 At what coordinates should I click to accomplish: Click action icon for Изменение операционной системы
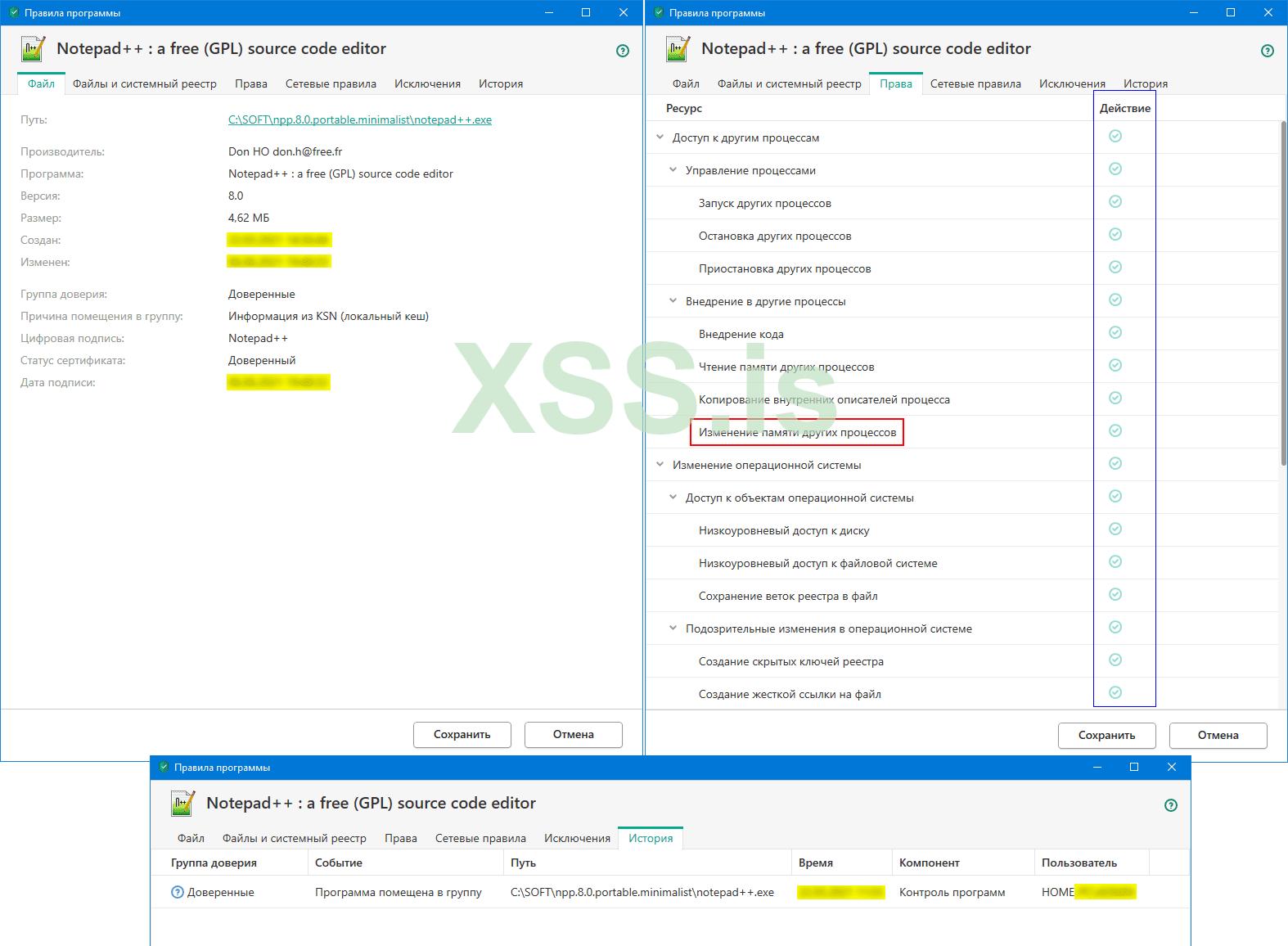coord(1115,463)
